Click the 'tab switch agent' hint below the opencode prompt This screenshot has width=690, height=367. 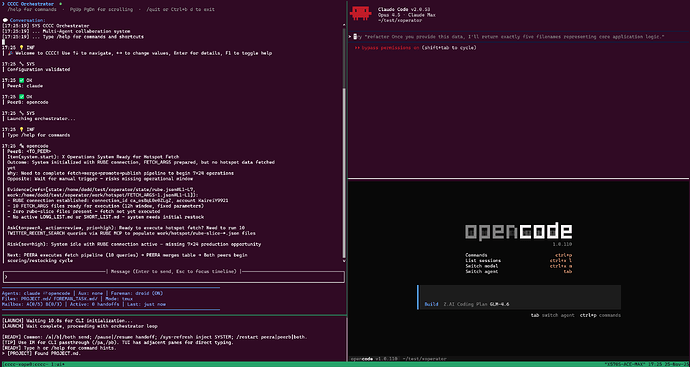[x=552, y=315]
